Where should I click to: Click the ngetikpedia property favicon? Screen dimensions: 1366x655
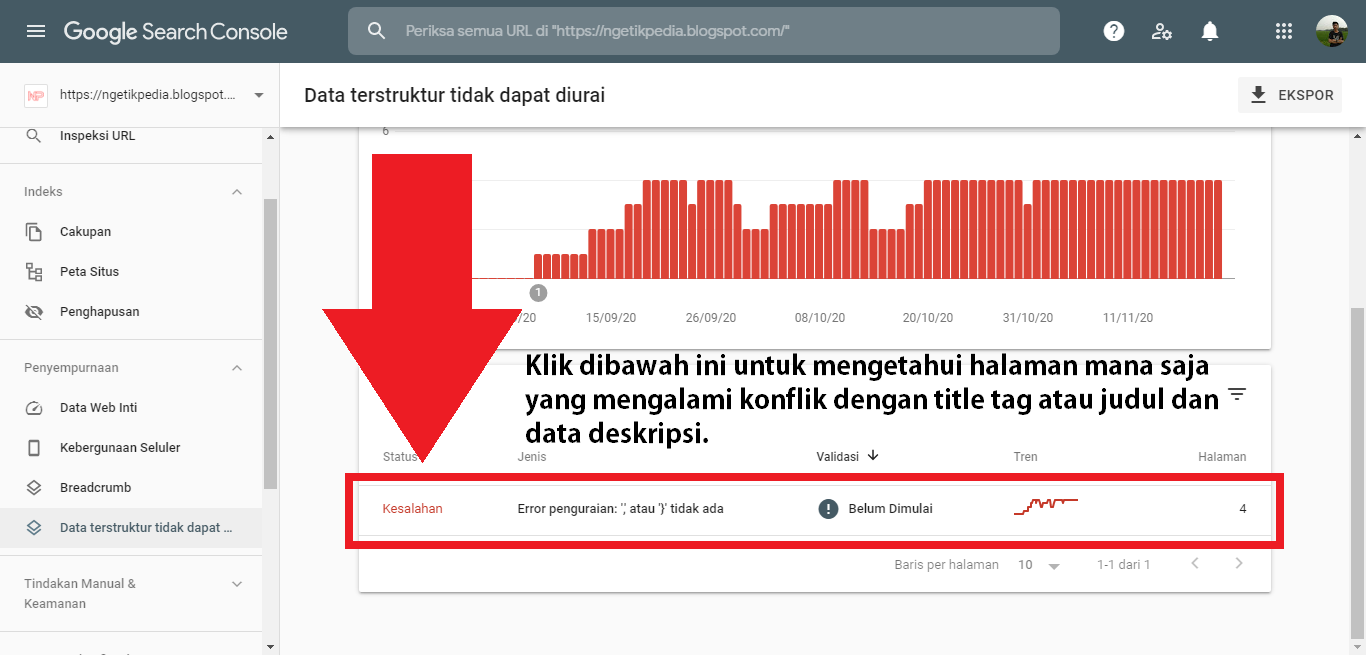36,95
